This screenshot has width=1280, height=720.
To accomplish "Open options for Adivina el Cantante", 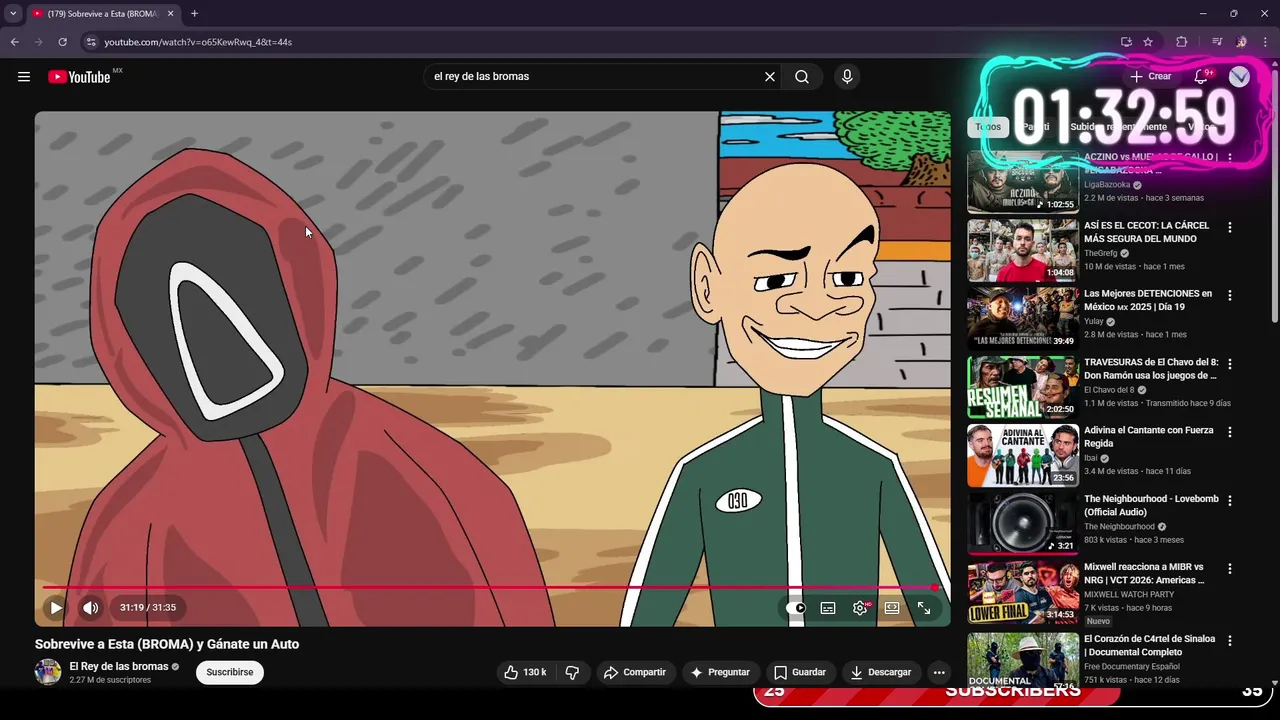I will click(1230, 432).
